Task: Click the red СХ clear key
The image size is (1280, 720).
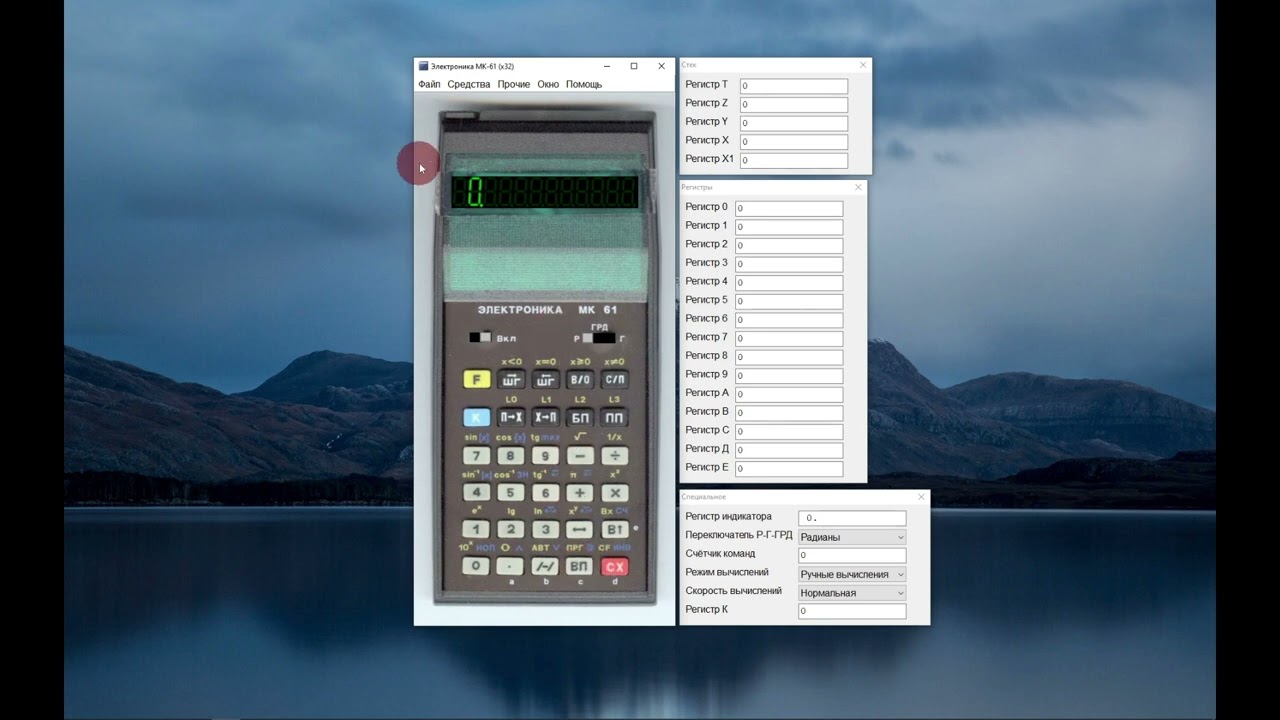Action: (x=615, y=567)
